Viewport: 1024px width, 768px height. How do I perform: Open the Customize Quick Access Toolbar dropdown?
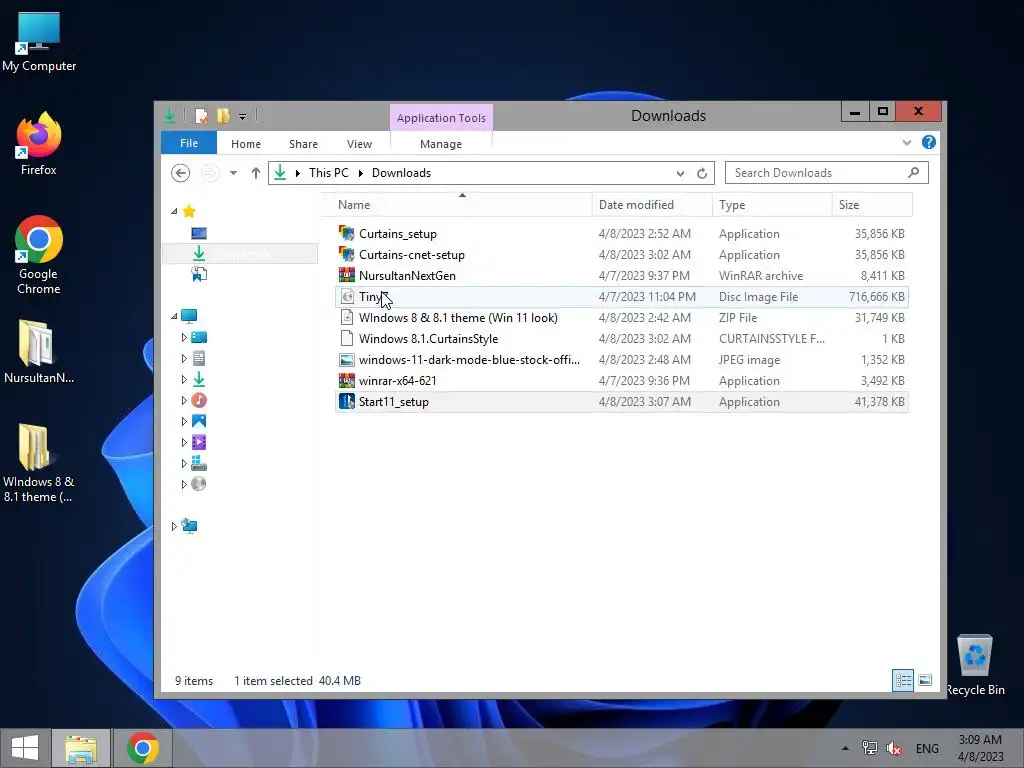coord(242,117)
